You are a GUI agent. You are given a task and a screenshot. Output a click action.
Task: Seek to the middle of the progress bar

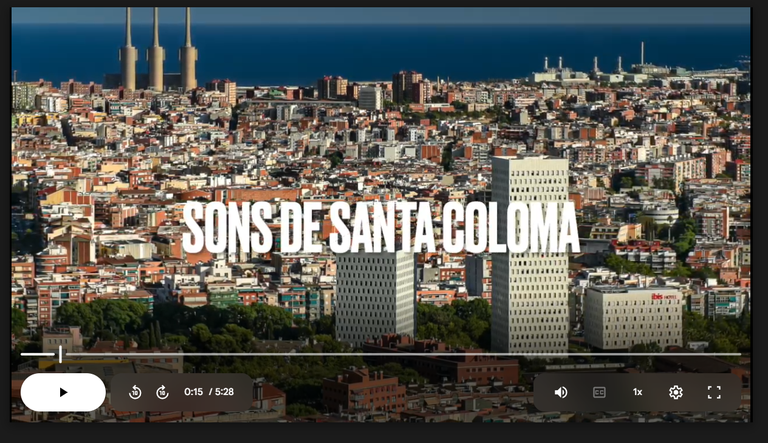pyautogui.click(x=381, y=354)
